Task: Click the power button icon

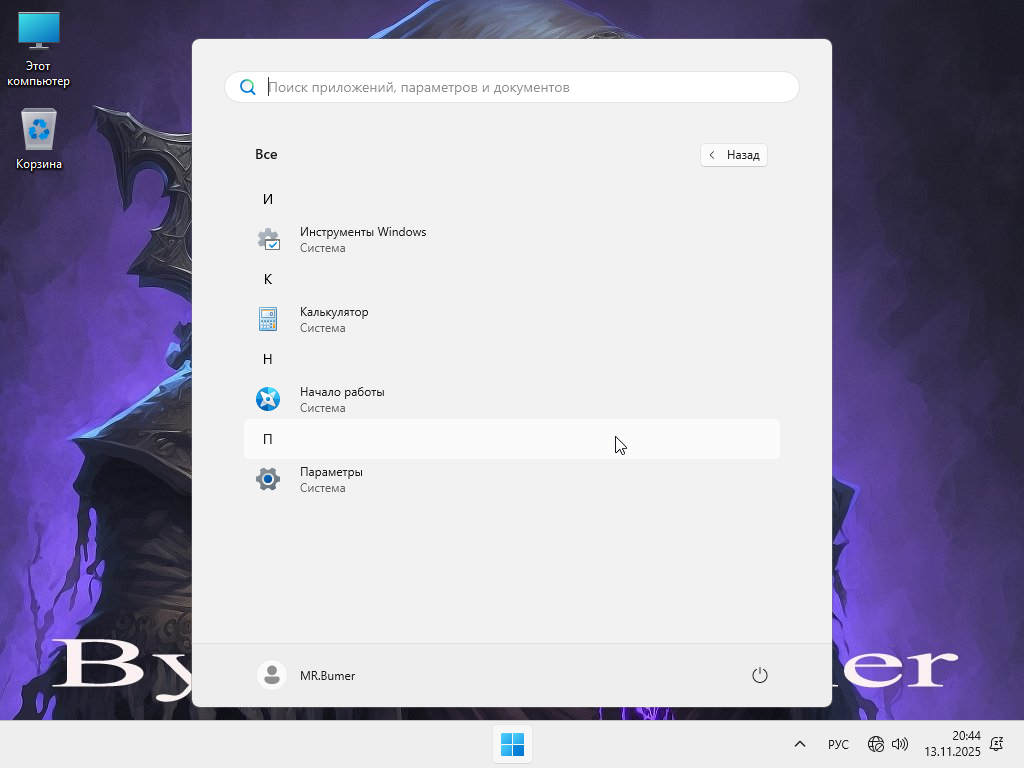Action: 759,675
